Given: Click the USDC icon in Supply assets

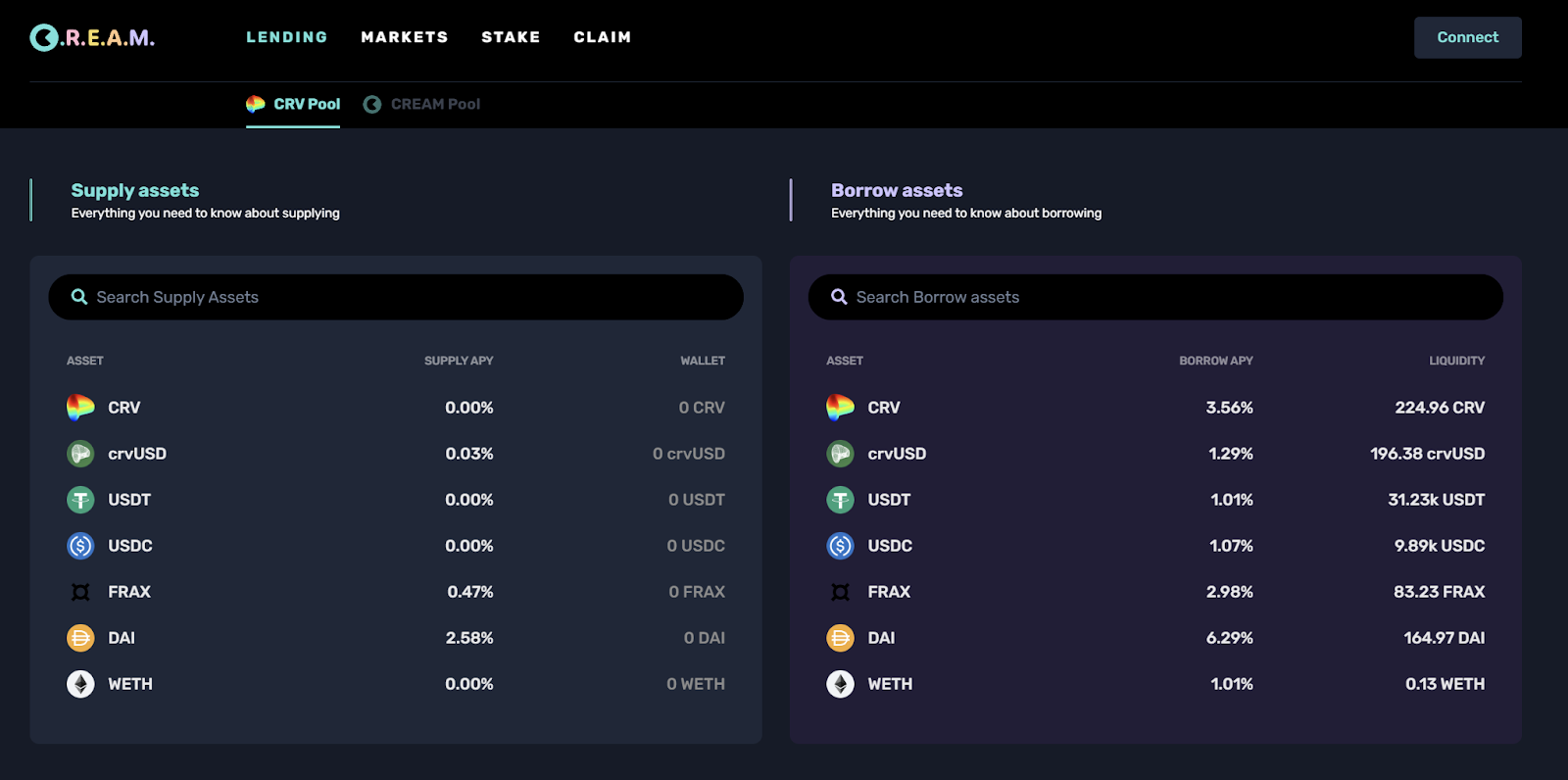Looking at the screenshot, I should click(80, 546).
